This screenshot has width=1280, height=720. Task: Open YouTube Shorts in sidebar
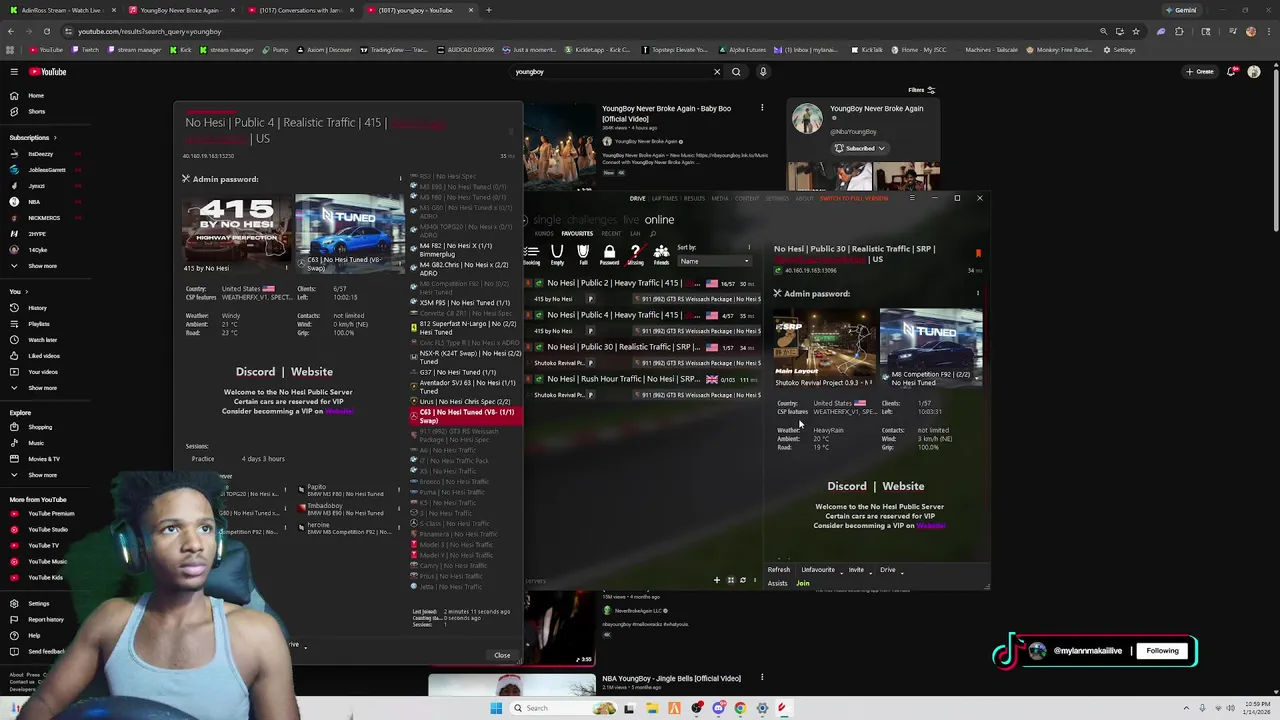[37, 112]
